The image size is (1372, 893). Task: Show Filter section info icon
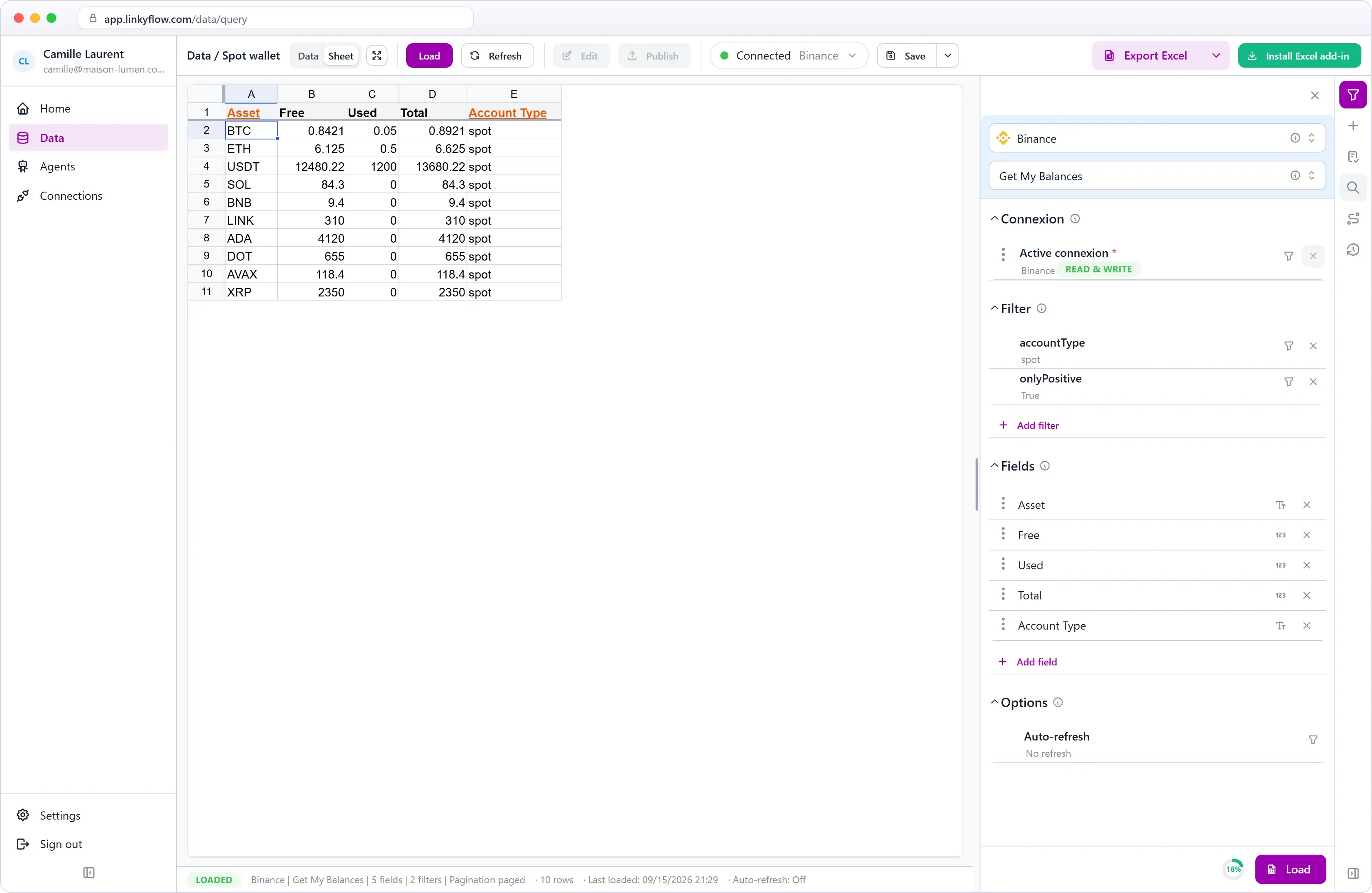pyautogui.click(x=1041, y=309)
